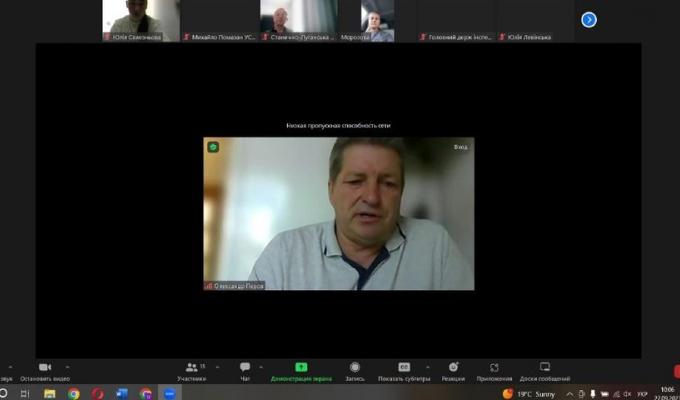The image size is (680, 400).
Task: Click the Показать субтитры CC icon
Action: (404, 367)
